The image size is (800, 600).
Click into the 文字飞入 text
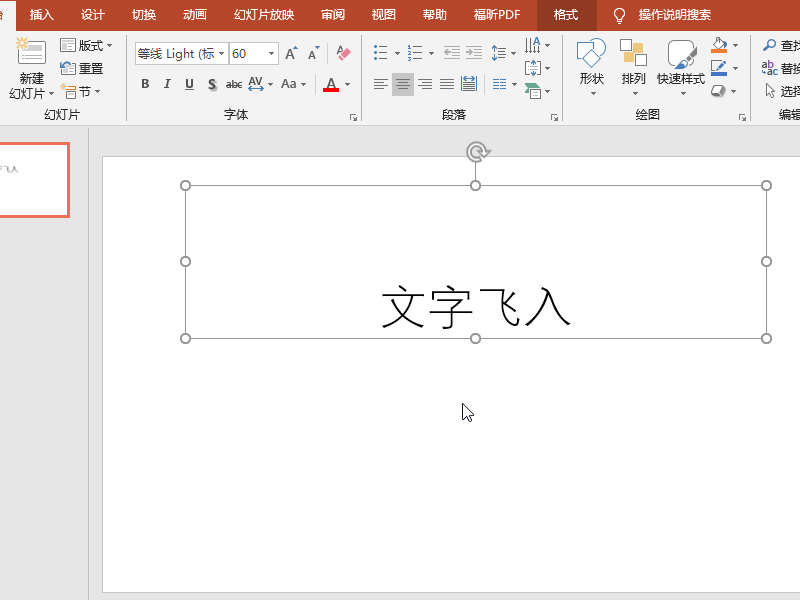pos(476,307)
